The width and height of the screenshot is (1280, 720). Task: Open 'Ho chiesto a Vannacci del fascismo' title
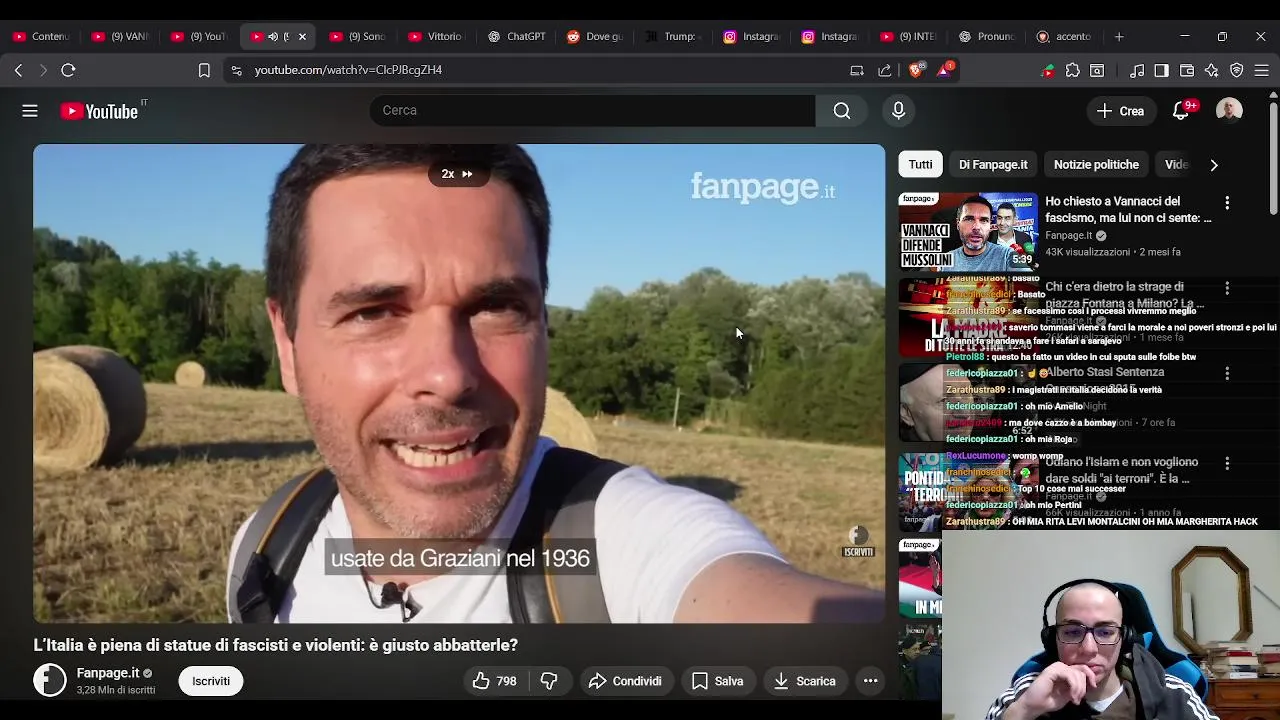coord(1128,209)
